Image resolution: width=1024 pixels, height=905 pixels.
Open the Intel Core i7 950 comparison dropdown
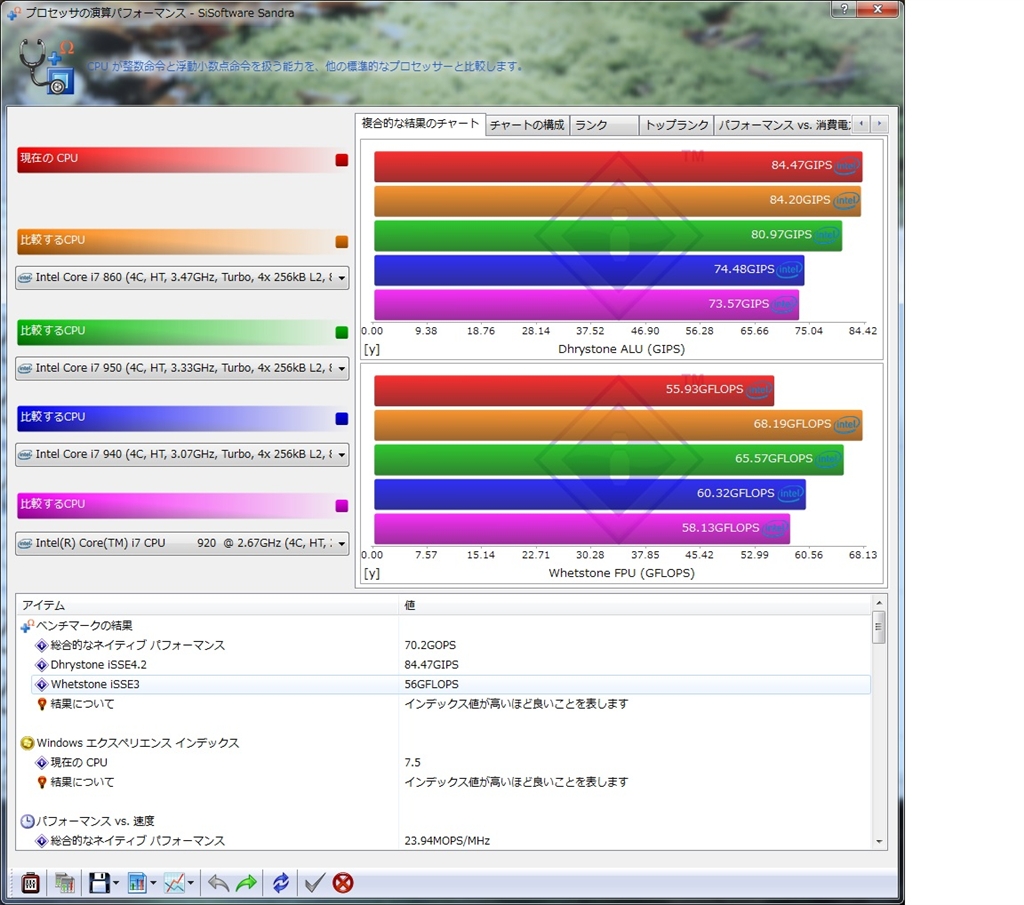click(182, 368)
